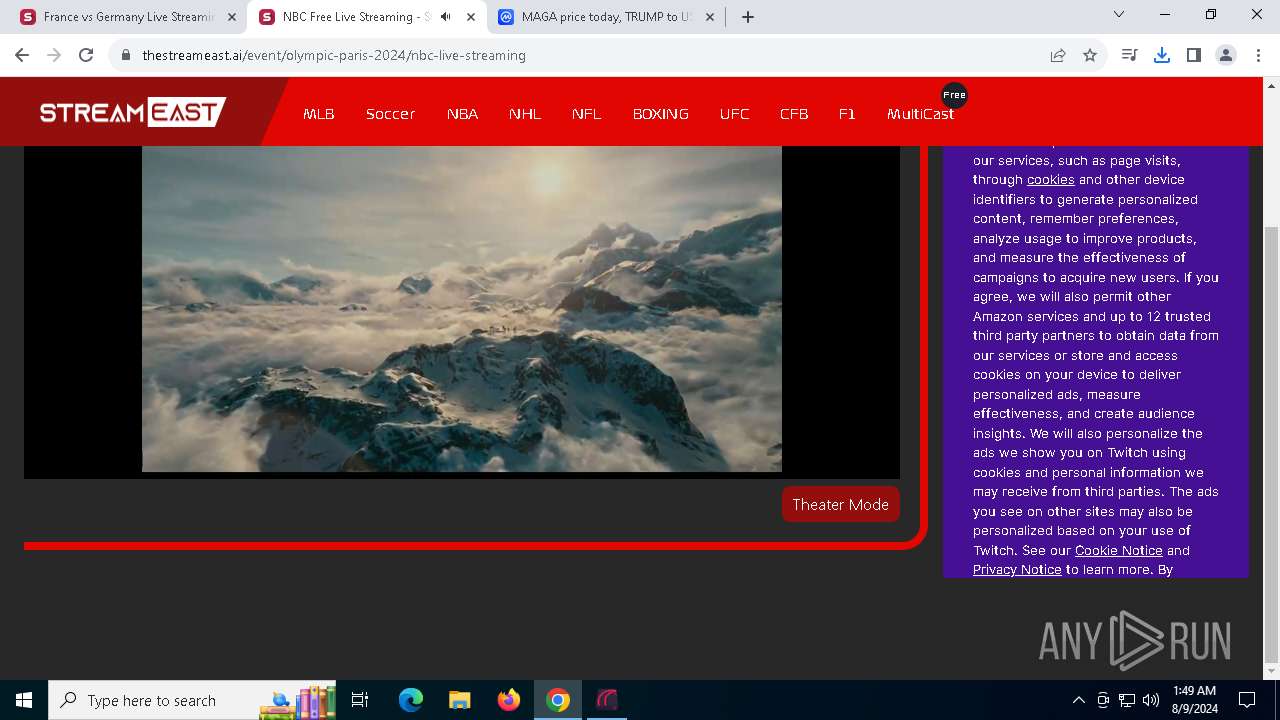Open the MLB section
The image size is (1280, 720).
coord(319,114)
